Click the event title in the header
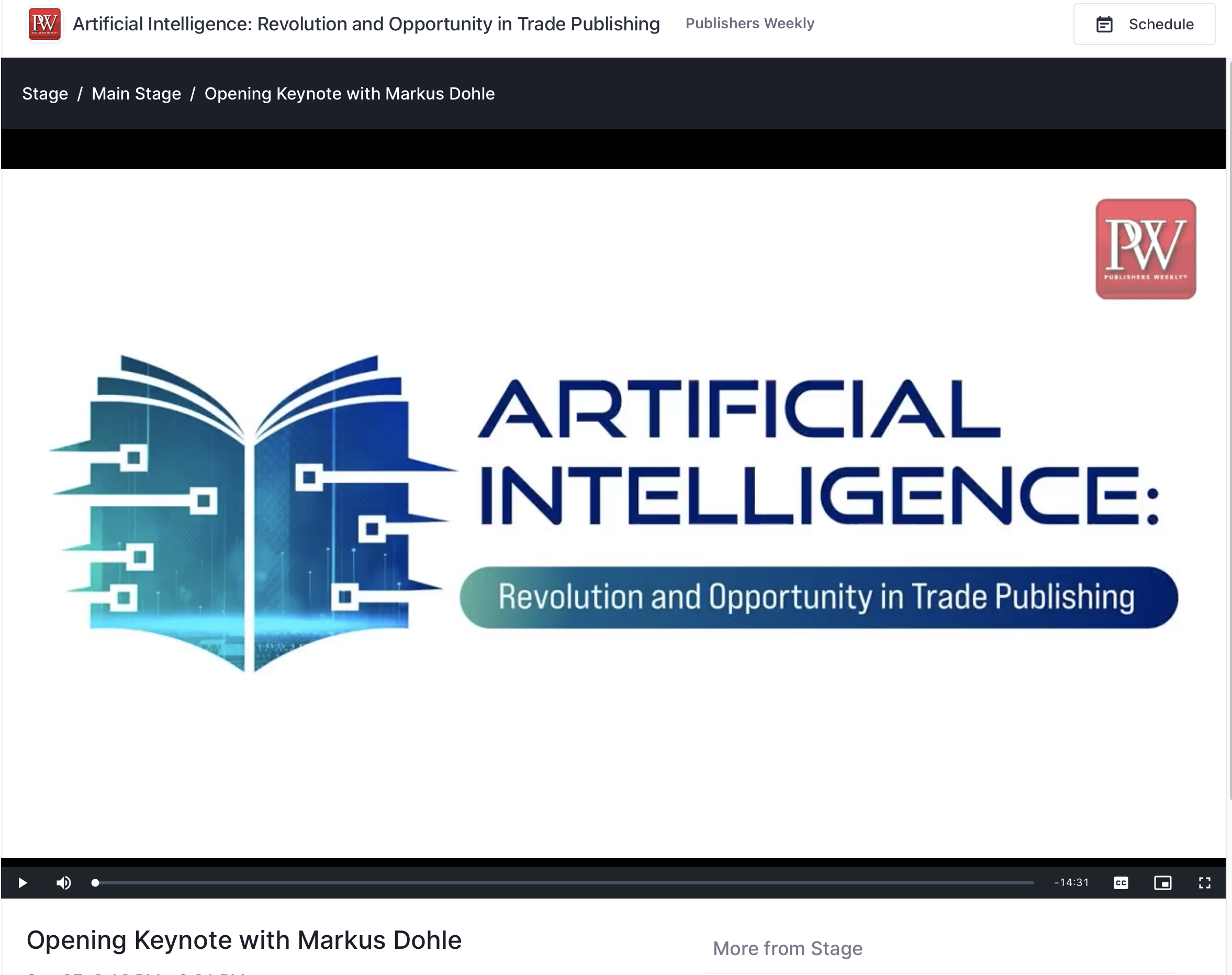 pos(366,24)
